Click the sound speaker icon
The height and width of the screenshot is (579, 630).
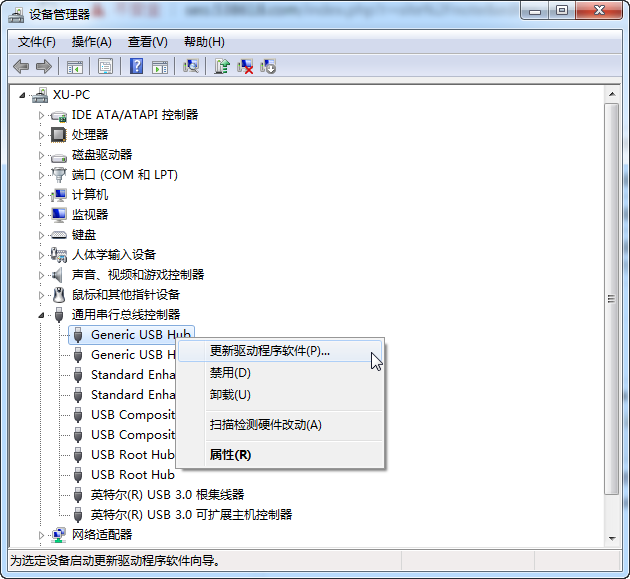tap(58, 275)
